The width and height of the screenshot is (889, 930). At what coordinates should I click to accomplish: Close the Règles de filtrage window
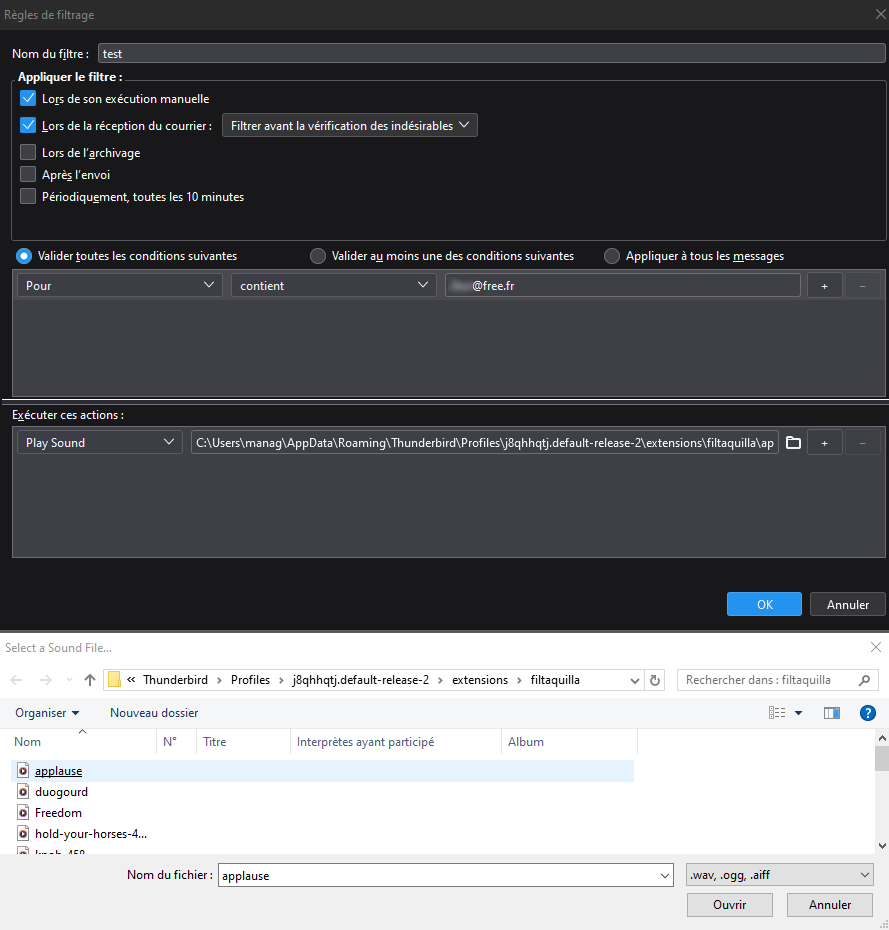pos(881,14)
